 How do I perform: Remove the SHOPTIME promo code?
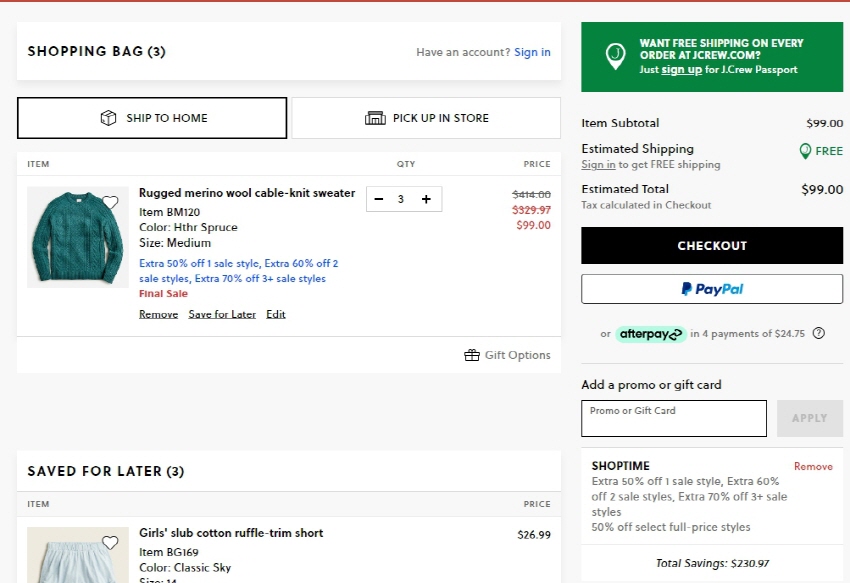[813, 466]
